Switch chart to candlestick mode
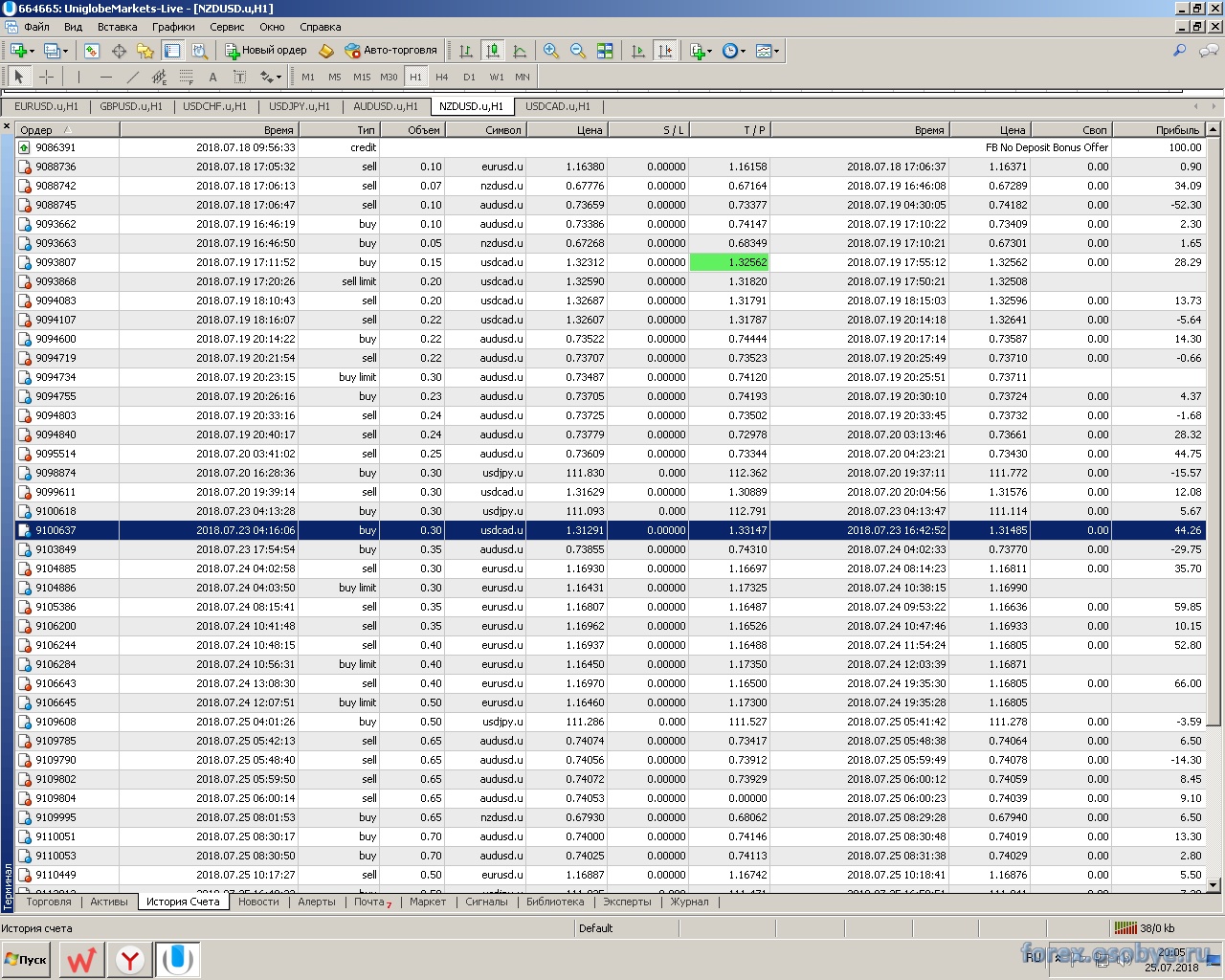The width and height of the screenshot is (1225, 980). (493, 51)
